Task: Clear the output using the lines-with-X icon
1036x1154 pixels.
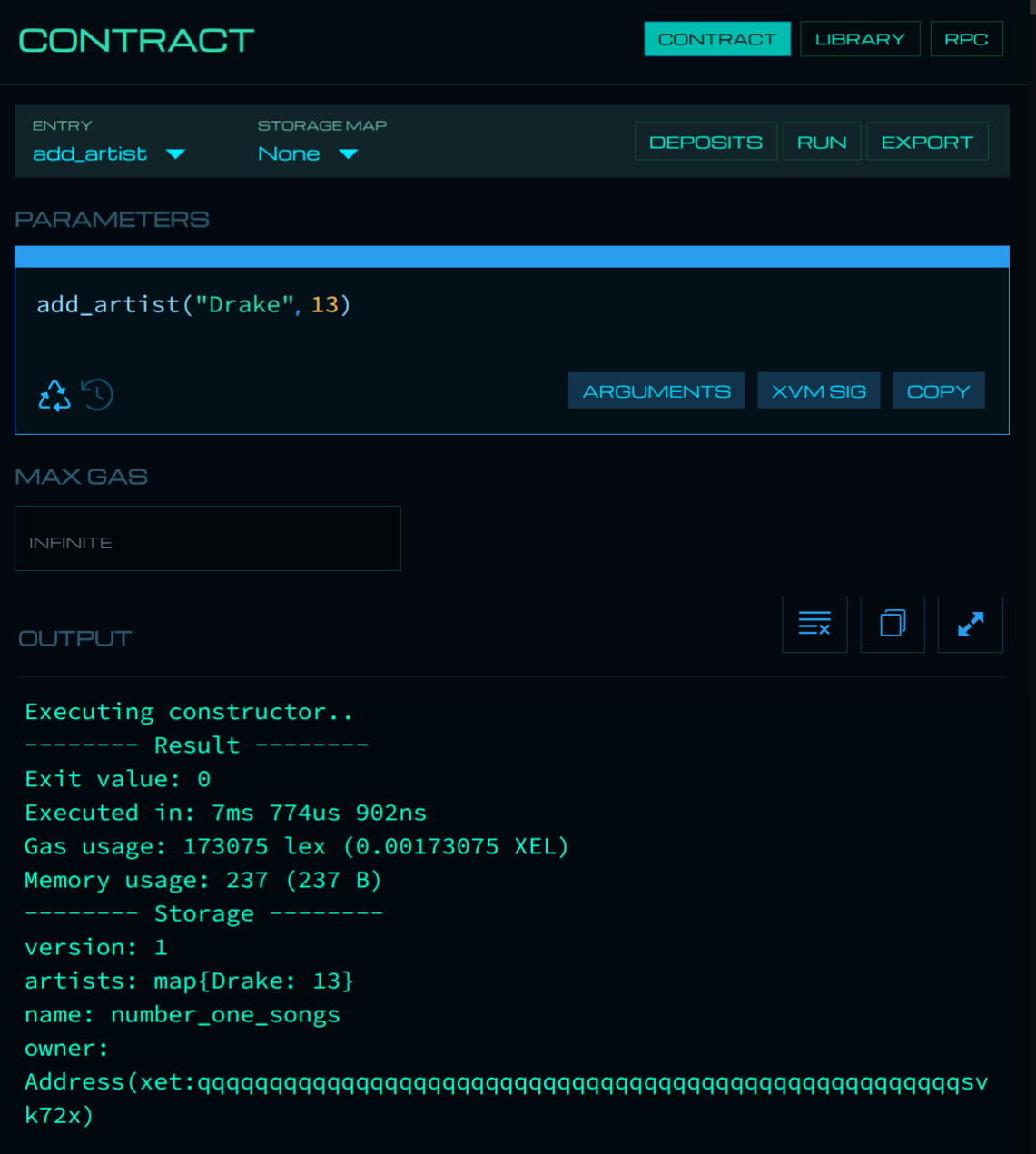Action: pyautogui.click(x=814, y=625)
